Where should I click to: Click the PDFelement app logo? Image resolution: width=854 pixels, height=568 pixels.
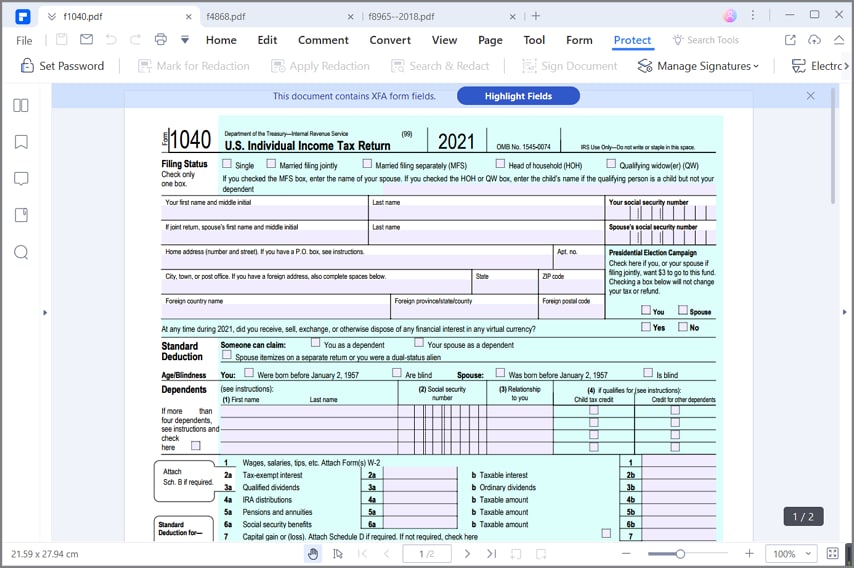(x=22, y=16)
